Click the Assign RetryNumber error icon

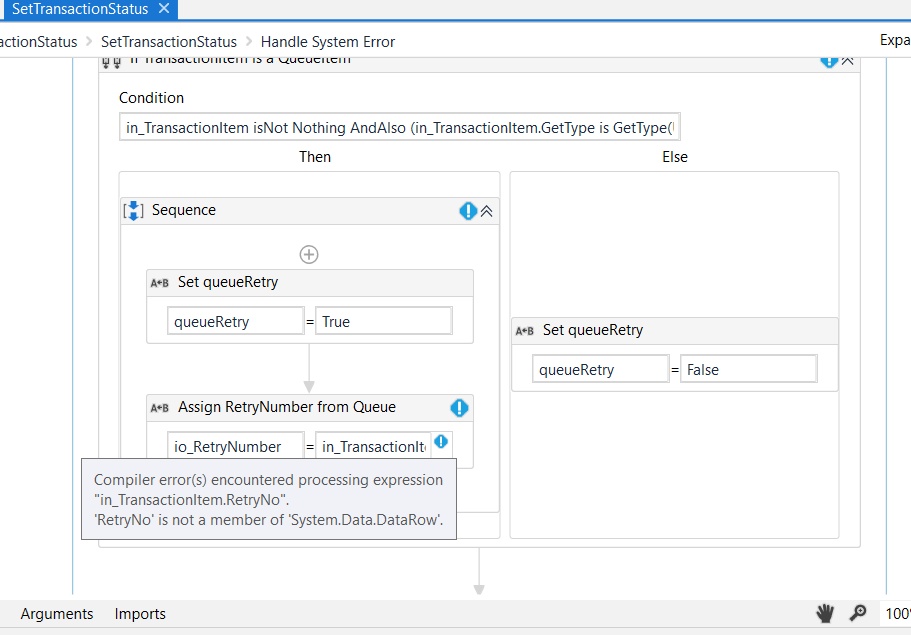[x=459, y=407]
